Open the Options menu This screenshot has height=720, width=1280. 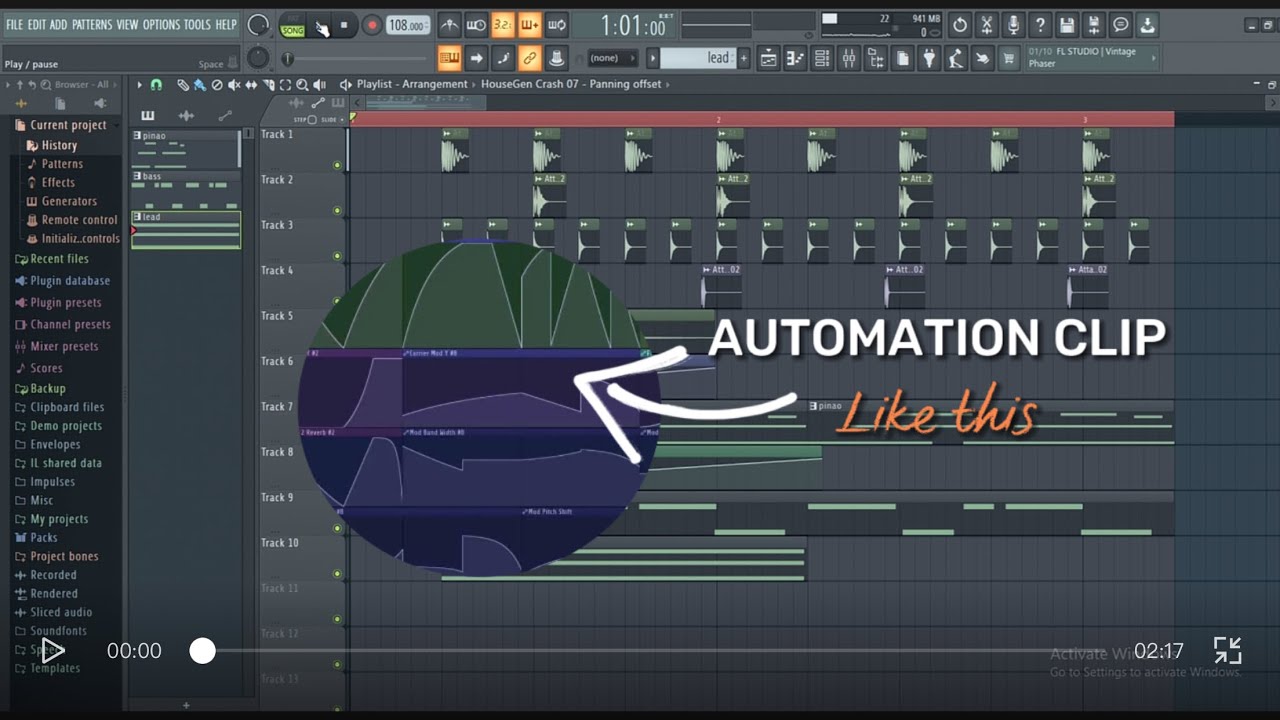coord(161,24)
